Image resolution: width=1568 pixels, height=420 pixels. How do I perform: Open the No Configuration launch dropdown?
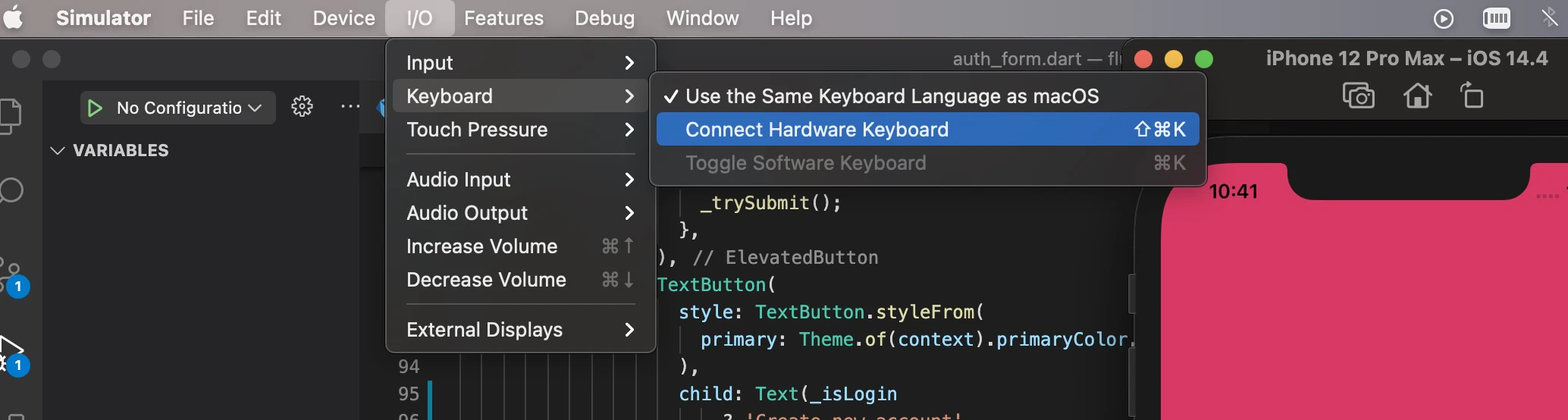190,108
